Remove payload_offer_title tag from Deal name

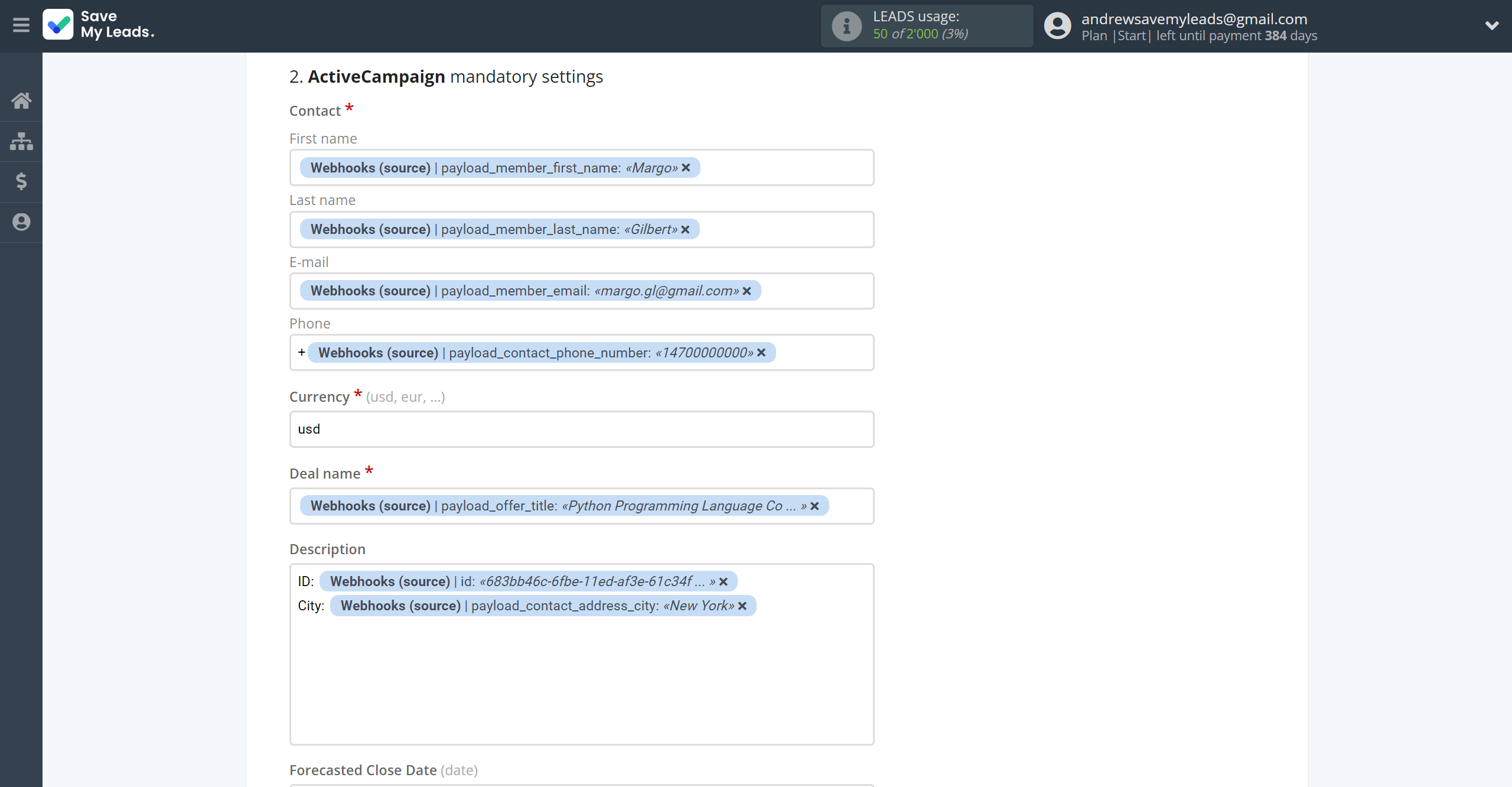click(x=814, y=506)
